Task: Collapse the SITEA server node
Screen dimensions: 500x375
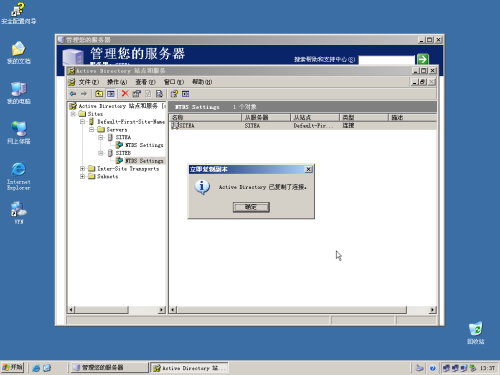Action: point(101,137)
